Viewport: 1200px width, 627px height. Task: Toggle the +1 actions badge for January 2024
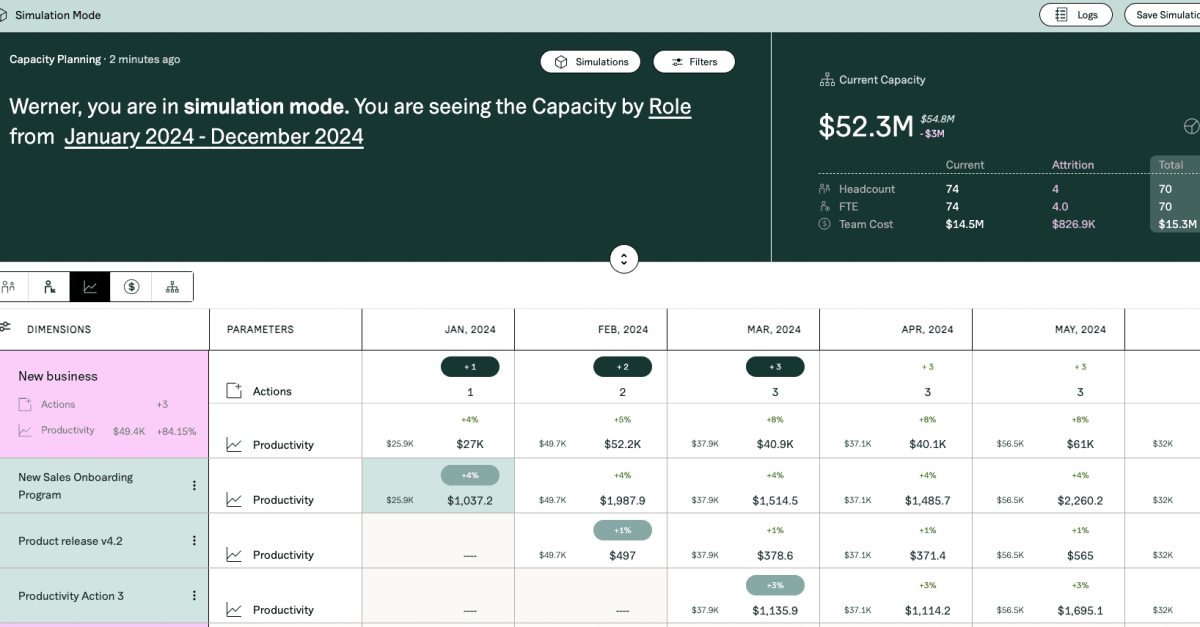tap(470, 367)
